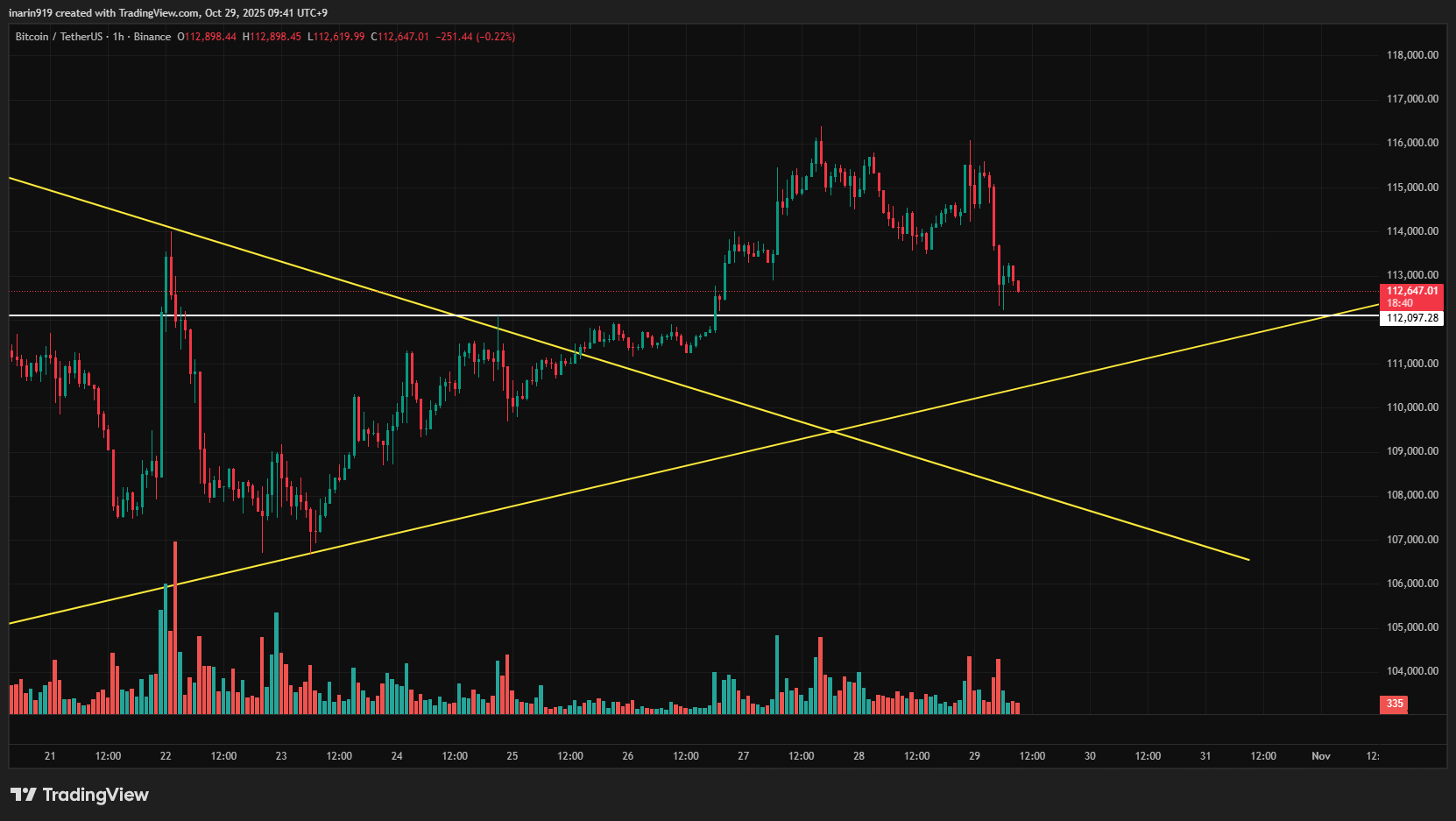This screenshot has width=1456, height=821.
Task: Select the ascending yellow trendline
Action: 613,482
